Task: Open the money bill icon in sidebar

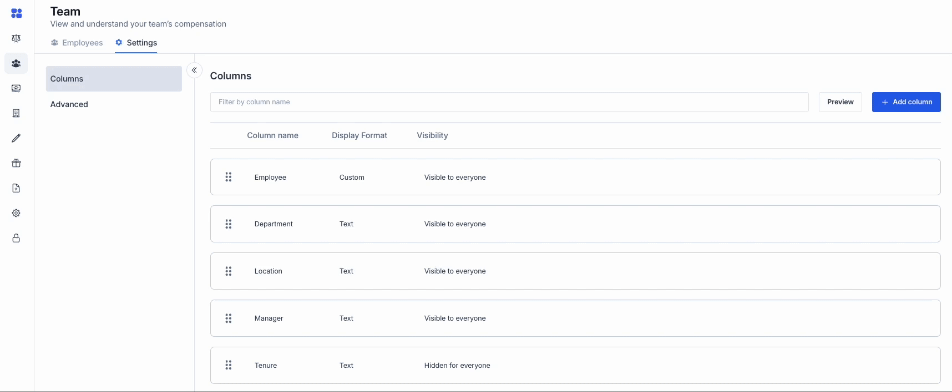Action: (16, 88)
